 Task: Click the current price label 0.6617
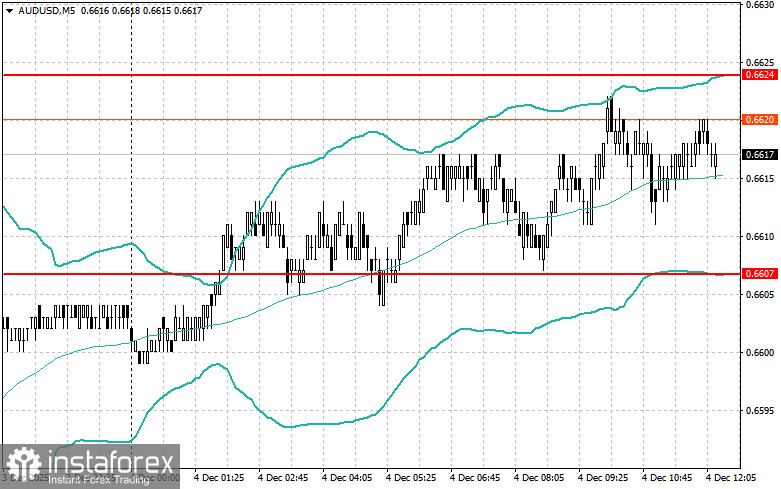(760, 155)
